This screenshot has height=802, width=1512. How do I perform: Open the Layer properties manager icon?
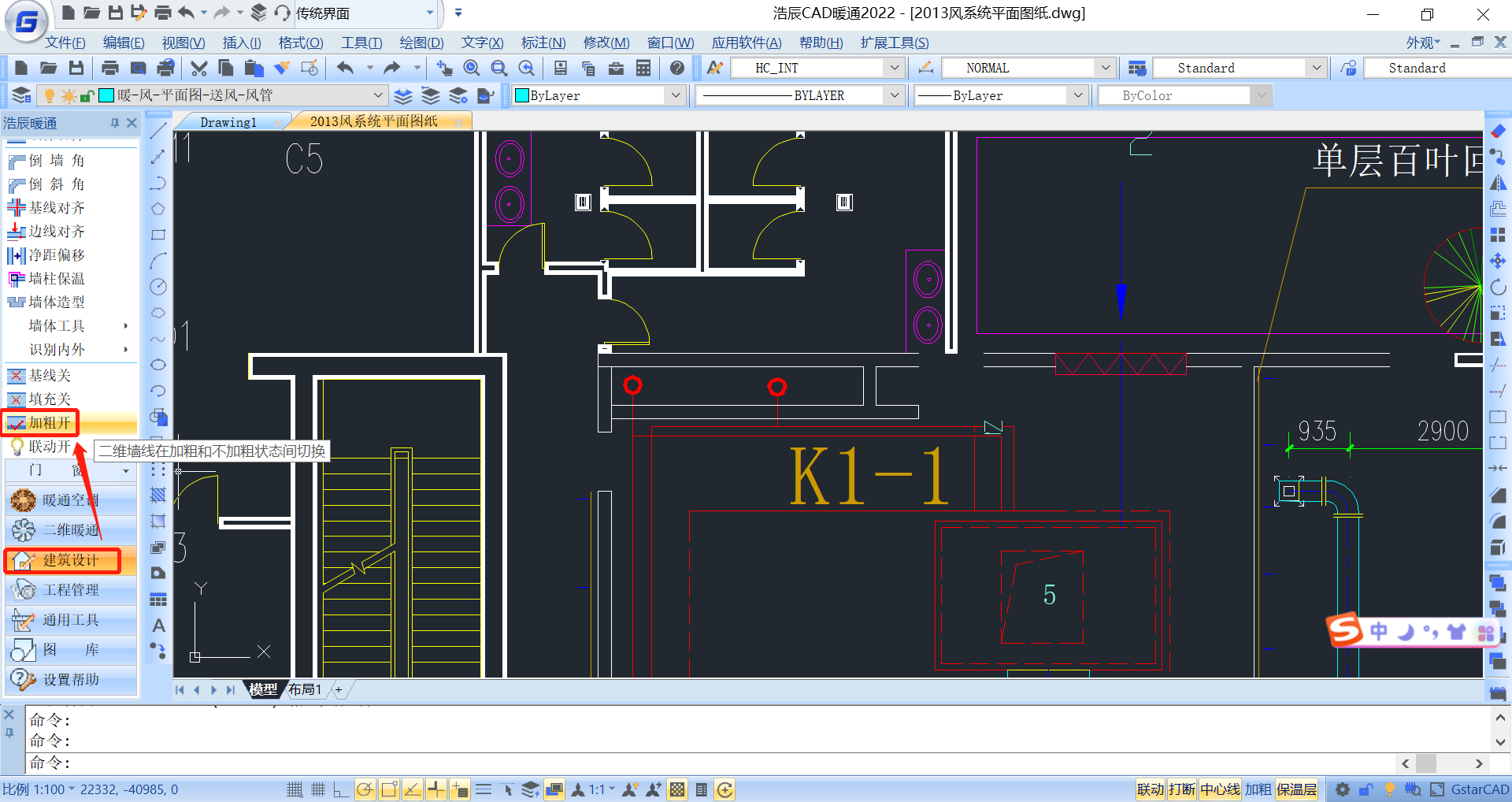(21, 95)
